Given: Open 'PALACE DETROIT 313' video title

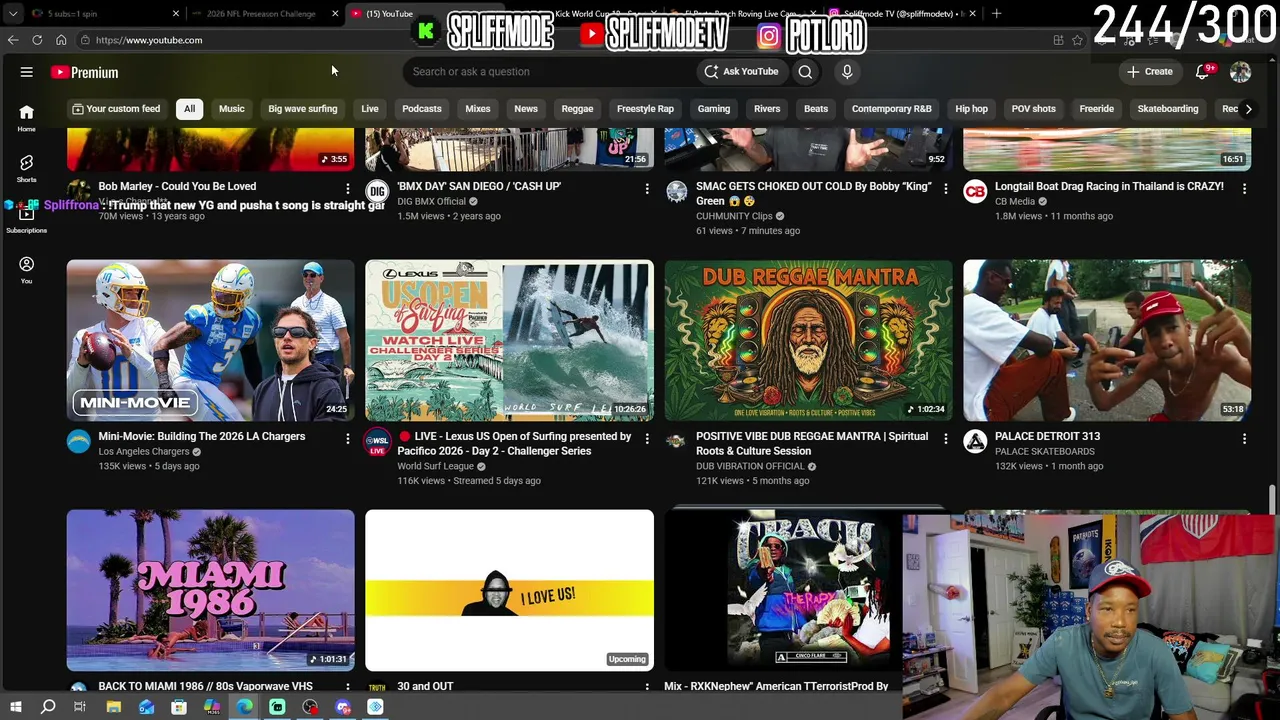Looking at the screenshot, I should pyautogui.click(x=1047, y=437).
